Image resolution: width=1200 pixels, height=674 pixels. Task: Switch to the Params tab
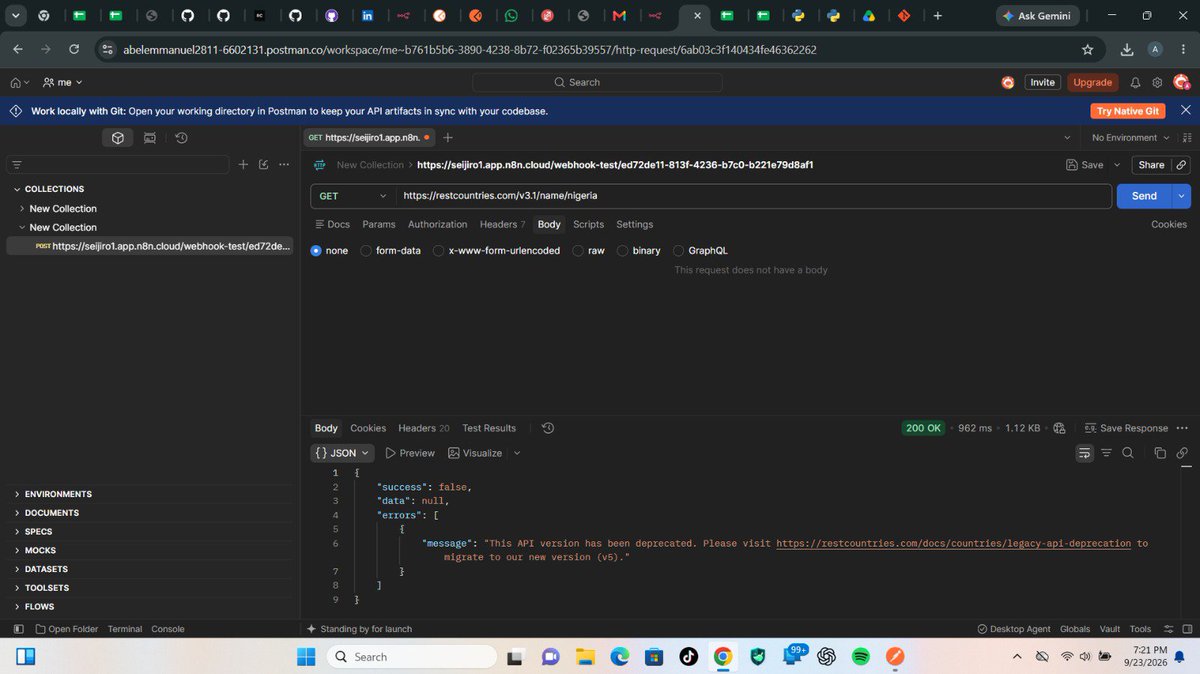(x=379, y=224)
